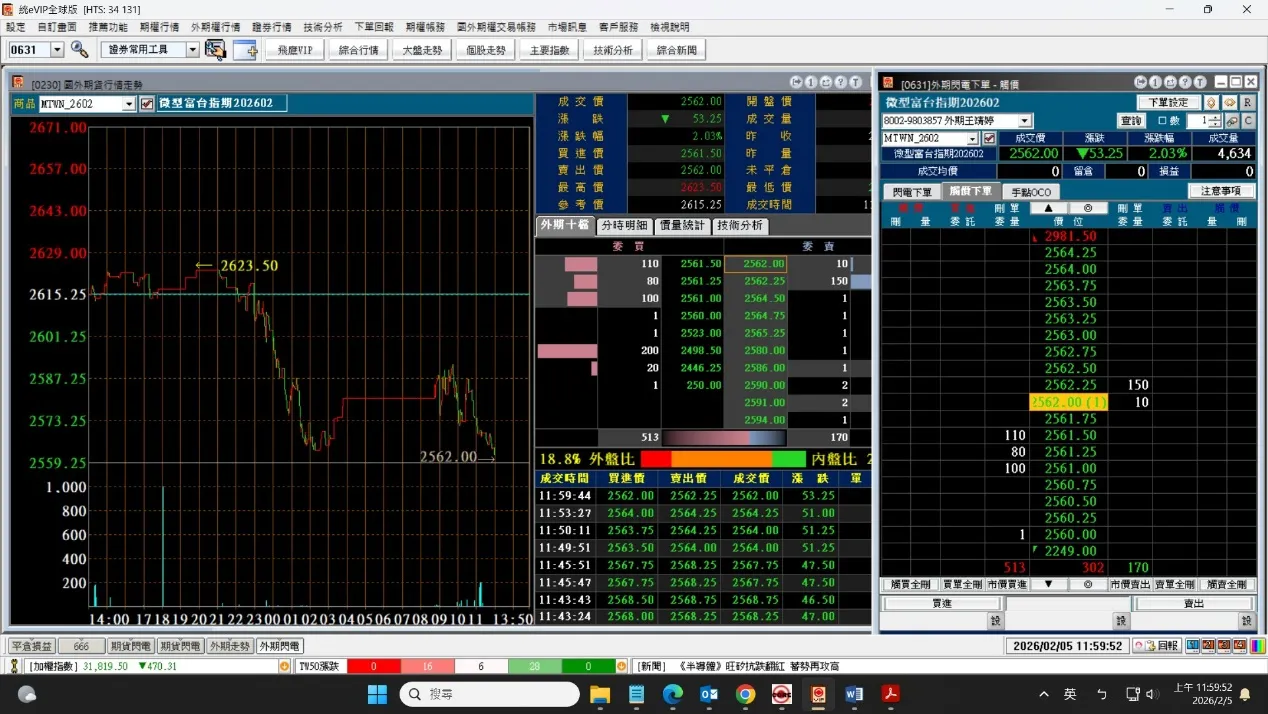Expand the account 8002-9803857 dropdown
The width and height of the screenshot is (1268, 714).
click(x=1024, y=121)
